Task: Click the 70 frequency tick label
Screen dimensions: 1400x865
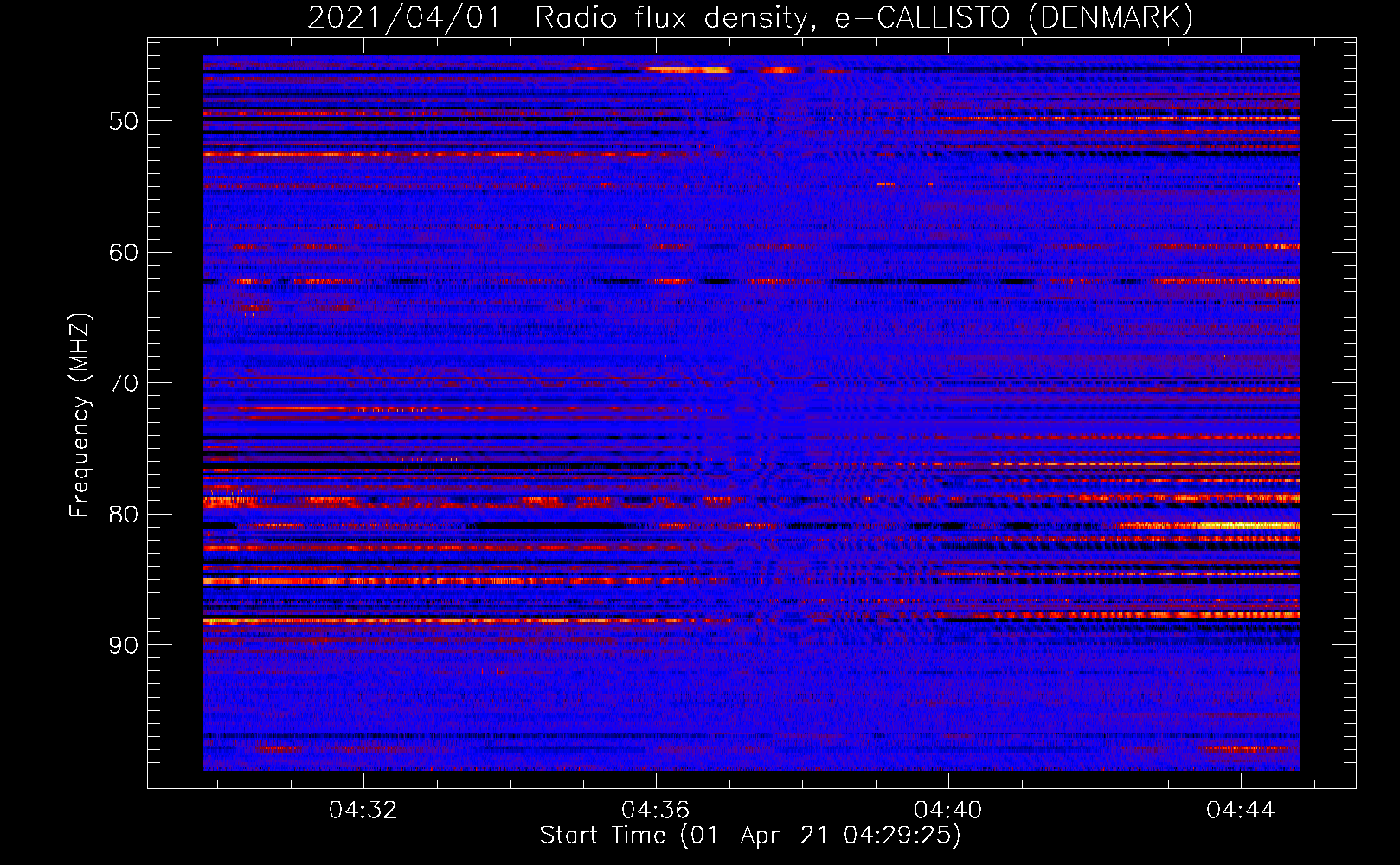Action: [124, 383]
